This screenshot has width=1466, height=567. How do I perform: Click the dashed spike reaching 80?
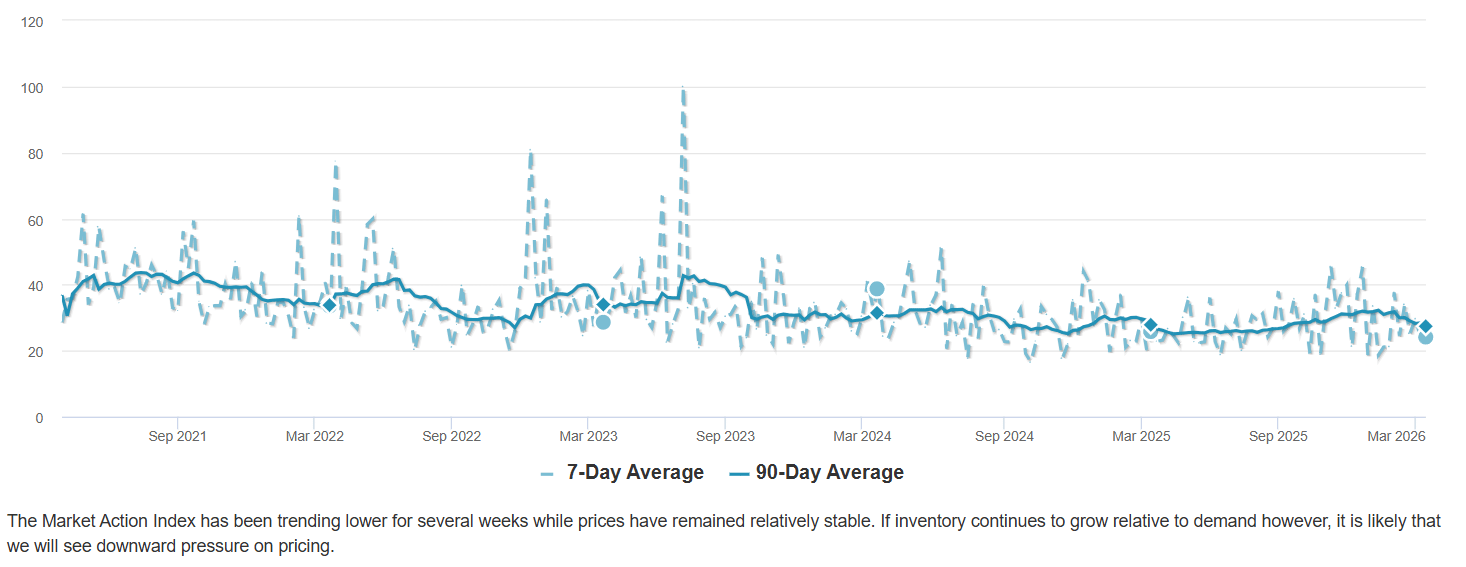(x=531, y=154)
